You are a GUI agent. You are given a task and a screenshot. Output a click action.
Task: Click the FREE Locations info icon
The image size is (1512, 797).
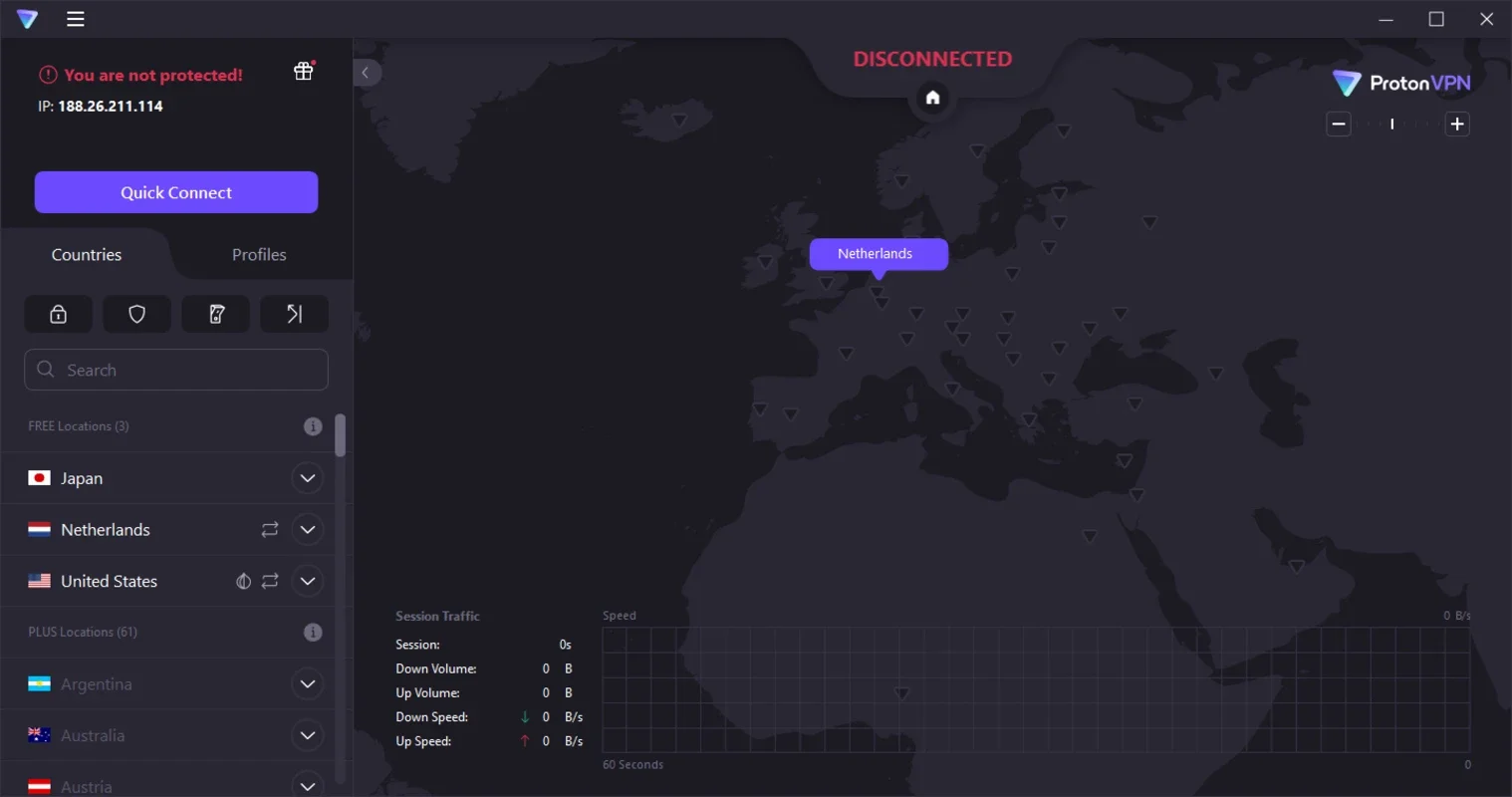tap(313, 426)
